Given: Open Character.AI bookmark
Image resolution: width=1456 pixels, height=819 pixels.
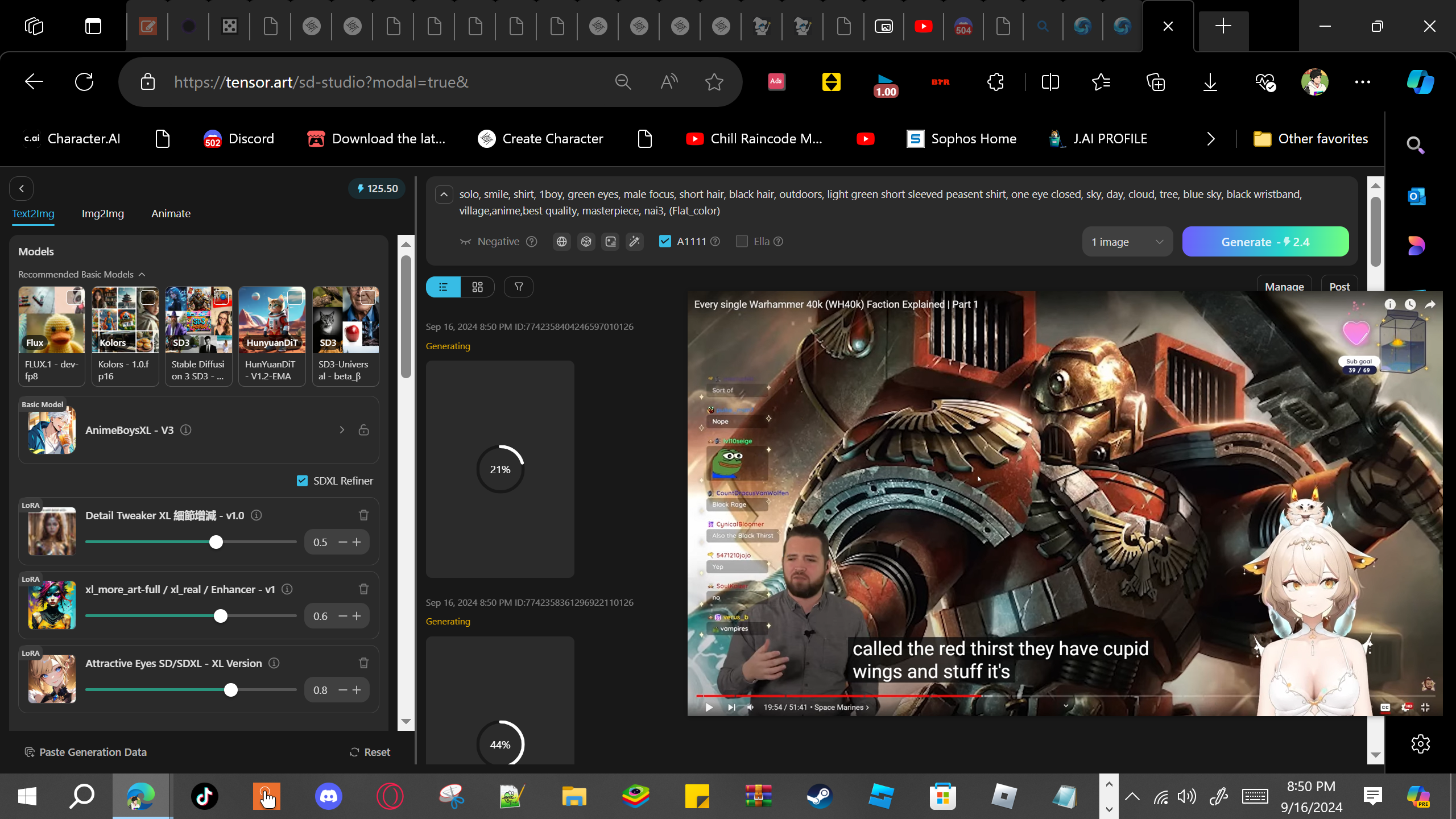Looking at the screenshot, I should coord(72,139).
